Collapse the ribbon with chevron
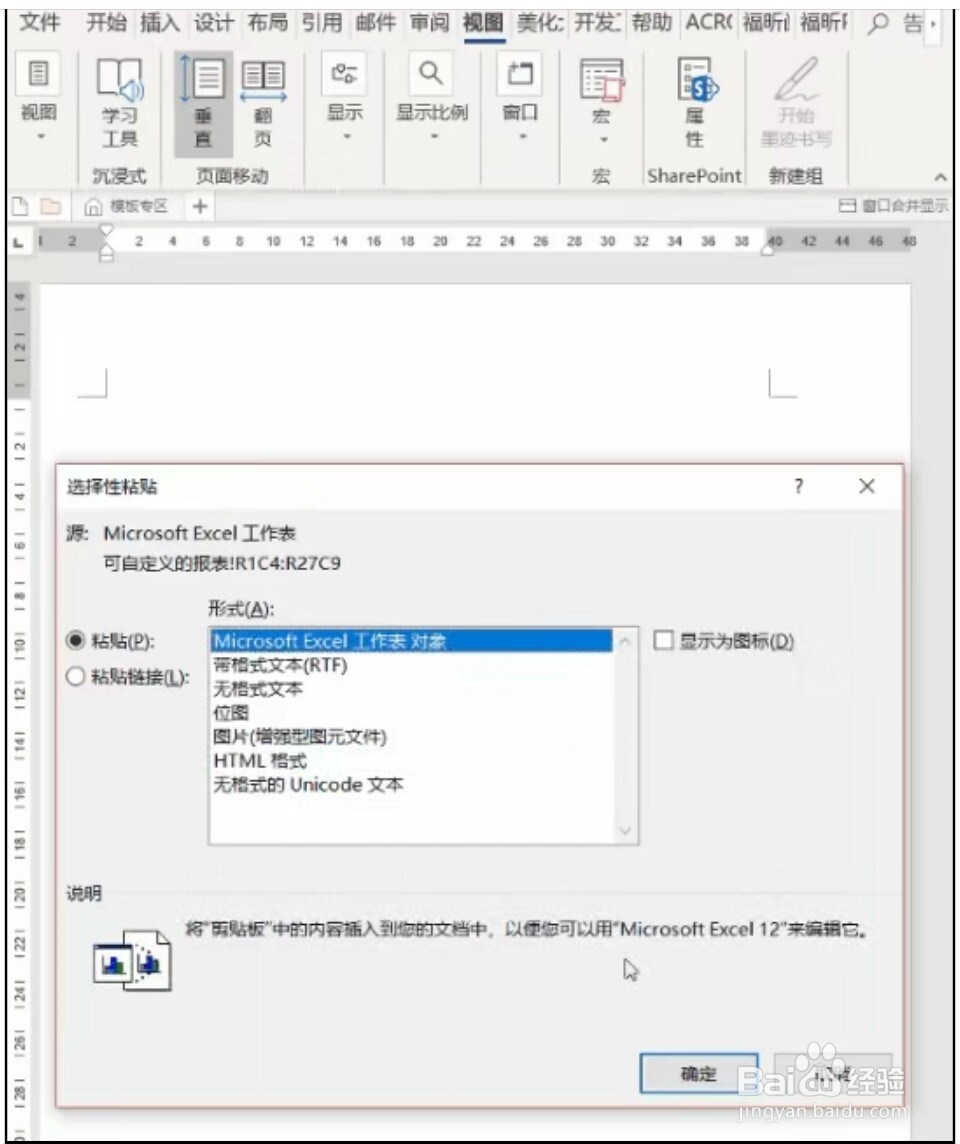 tap(940, 177)
